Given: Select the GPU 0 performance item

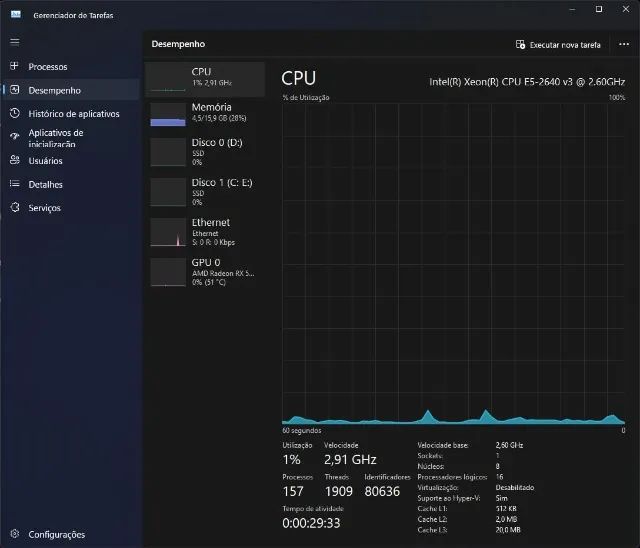Looking at the screenshot, I should click(205, 272).
